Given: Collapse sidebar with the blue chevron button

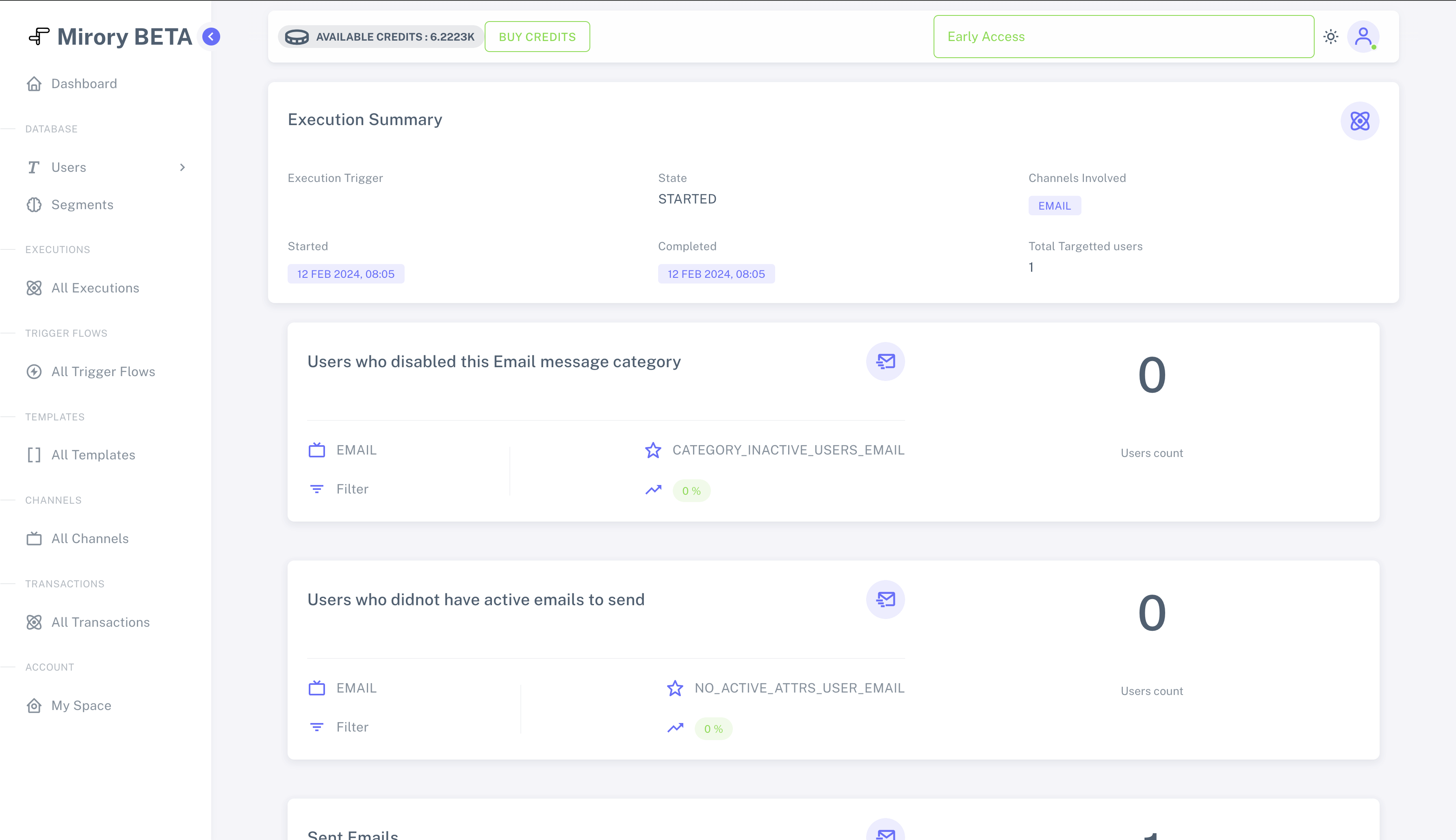Looking at the screenshot, I should pos(211,36).
